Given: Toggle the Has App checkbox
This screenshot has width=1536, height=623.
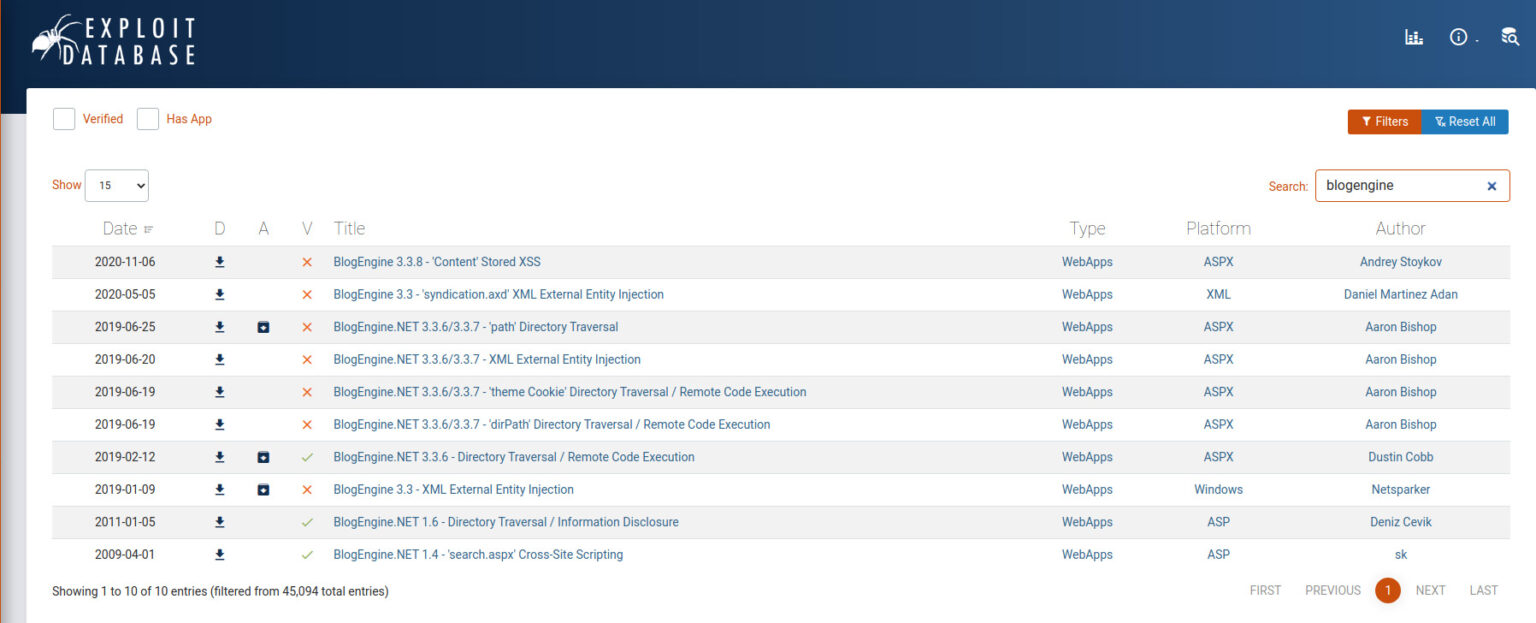Looking at the screenshot, I should pyautogui.click(x=148, y=119).
